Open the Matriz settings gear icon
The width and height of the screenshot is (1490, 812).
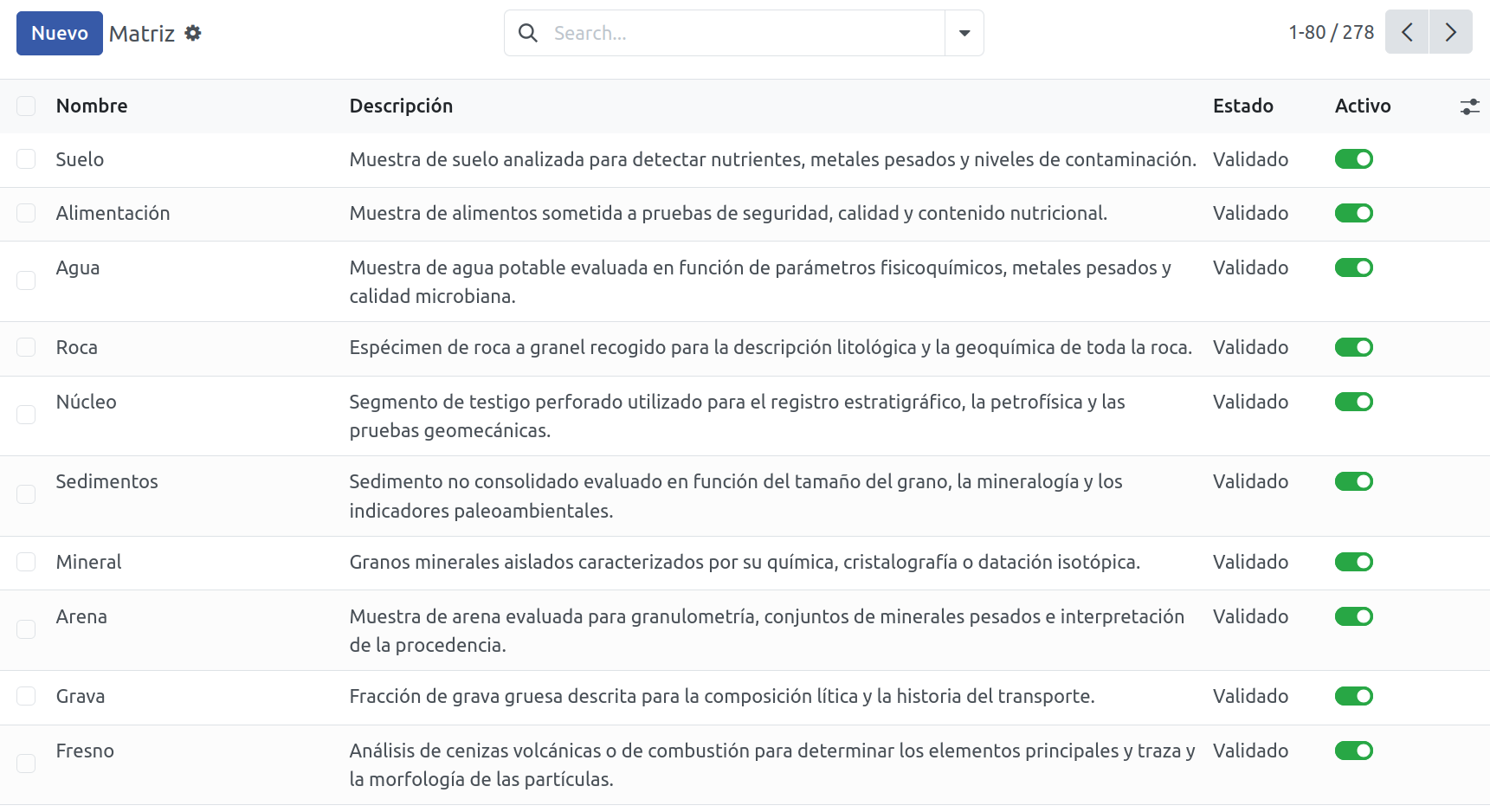click(x=193, y=33)
